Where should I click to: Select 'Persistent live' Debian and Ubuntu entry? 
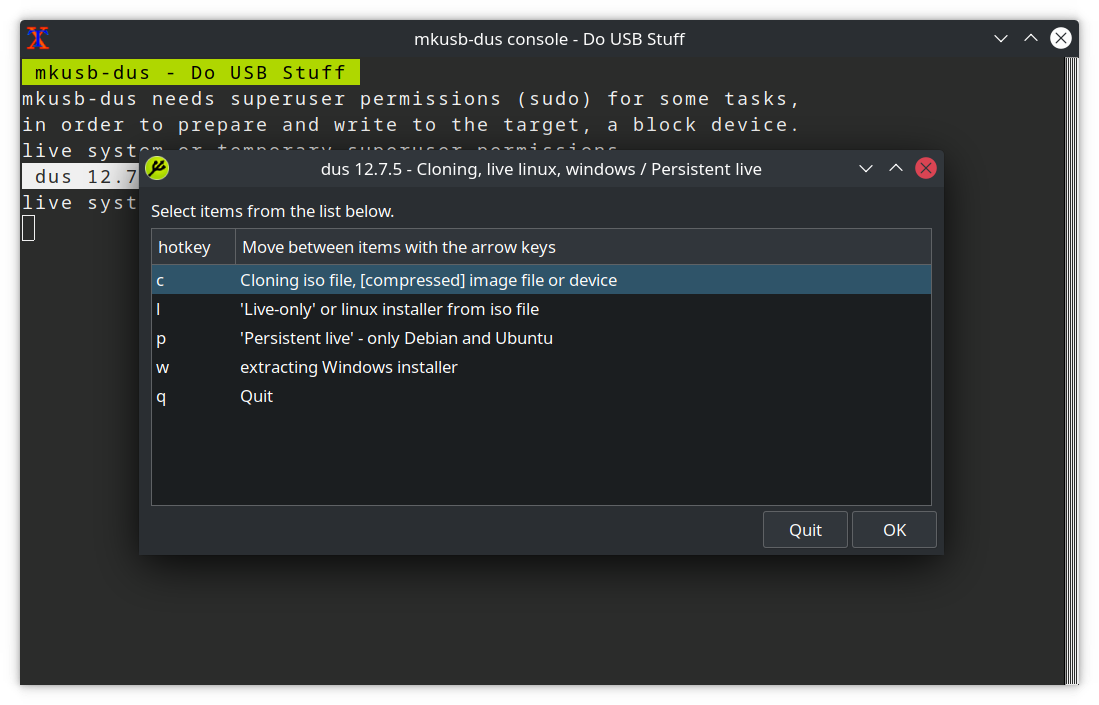click(396, 338)
